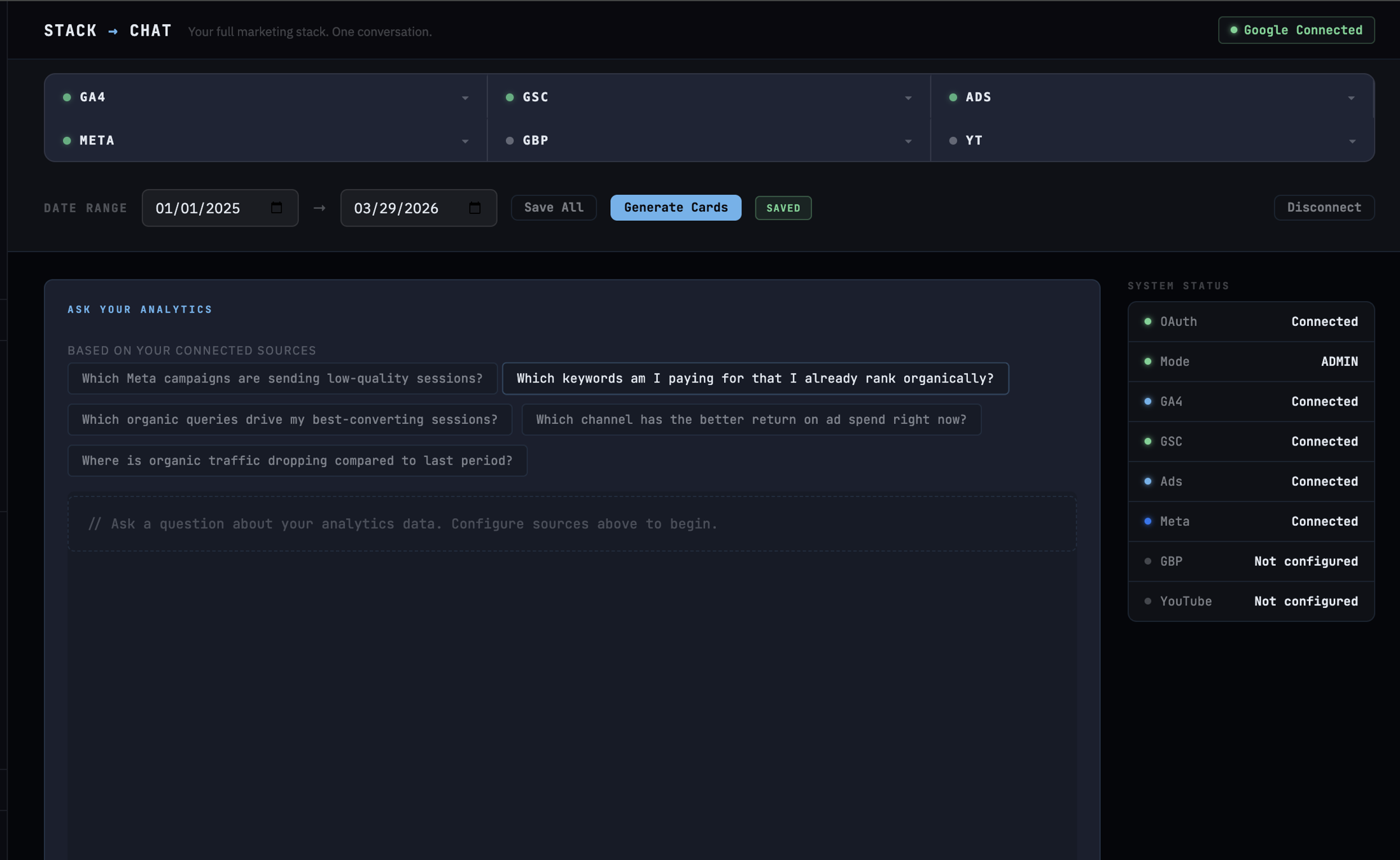Click the Generate Cards button
1400x860 pixels.
[675, 208]
